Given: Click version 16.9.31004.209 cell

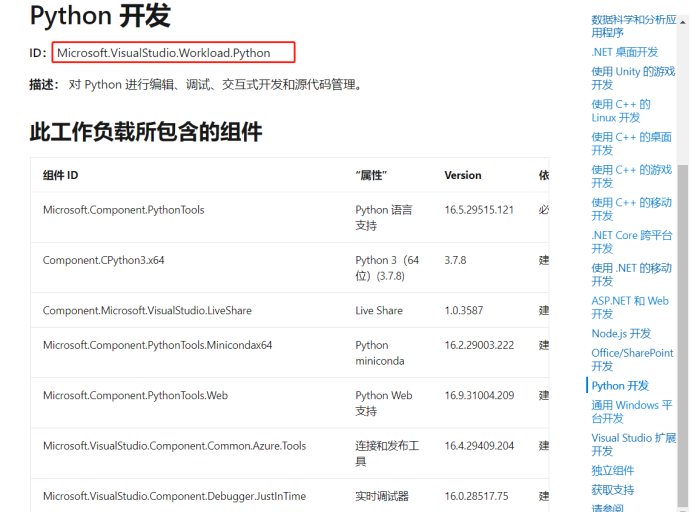Looking at the screenshot, I should pos(479,395).
